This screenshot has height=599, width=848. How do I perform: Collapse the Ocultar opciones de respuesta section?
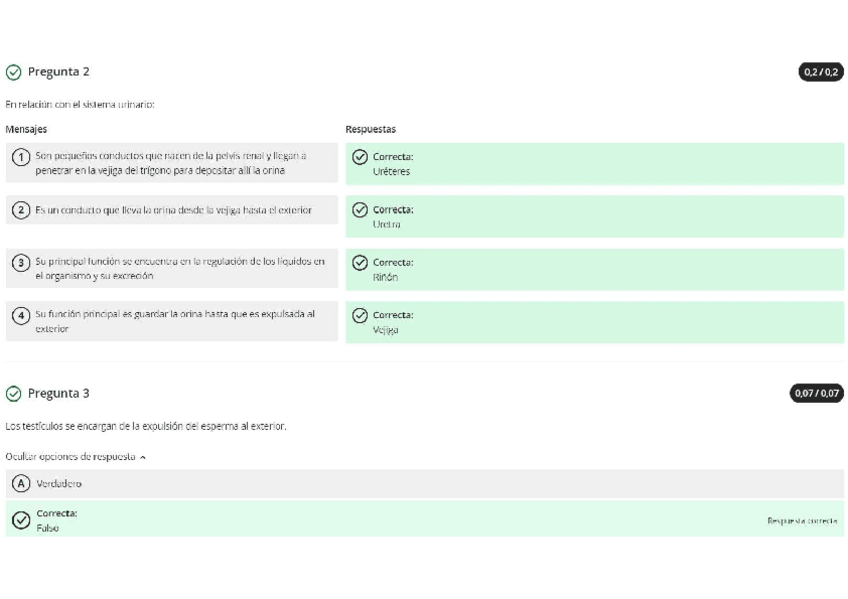76,457
